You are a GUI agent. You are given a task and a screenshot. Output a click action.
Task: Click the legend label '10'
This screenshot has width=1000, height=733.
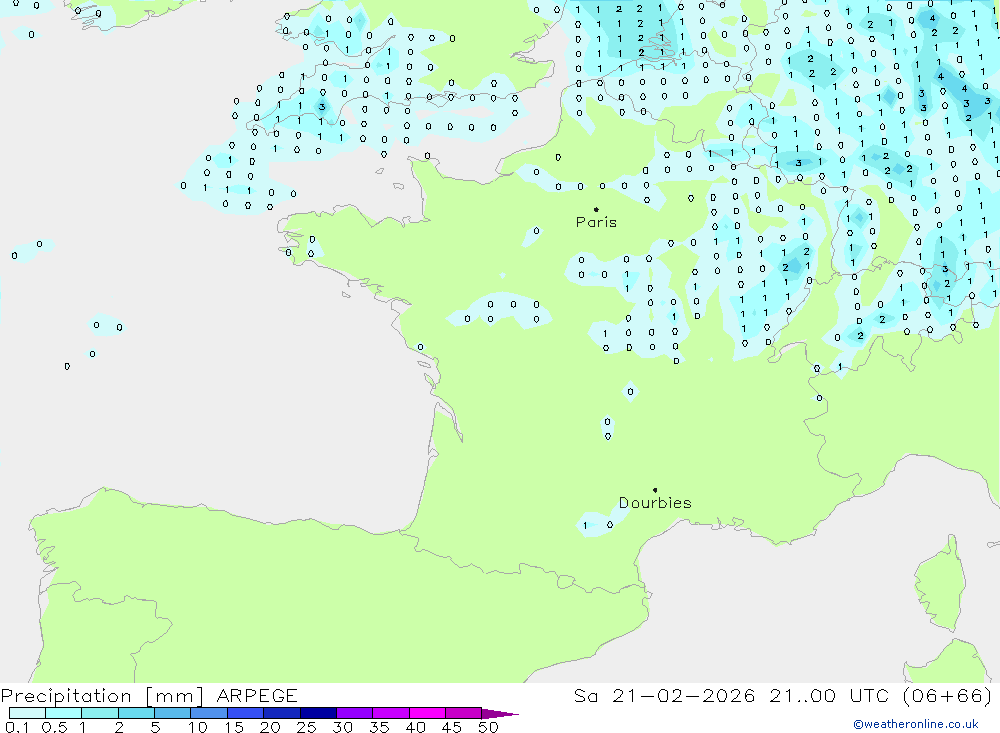point(198,727)
